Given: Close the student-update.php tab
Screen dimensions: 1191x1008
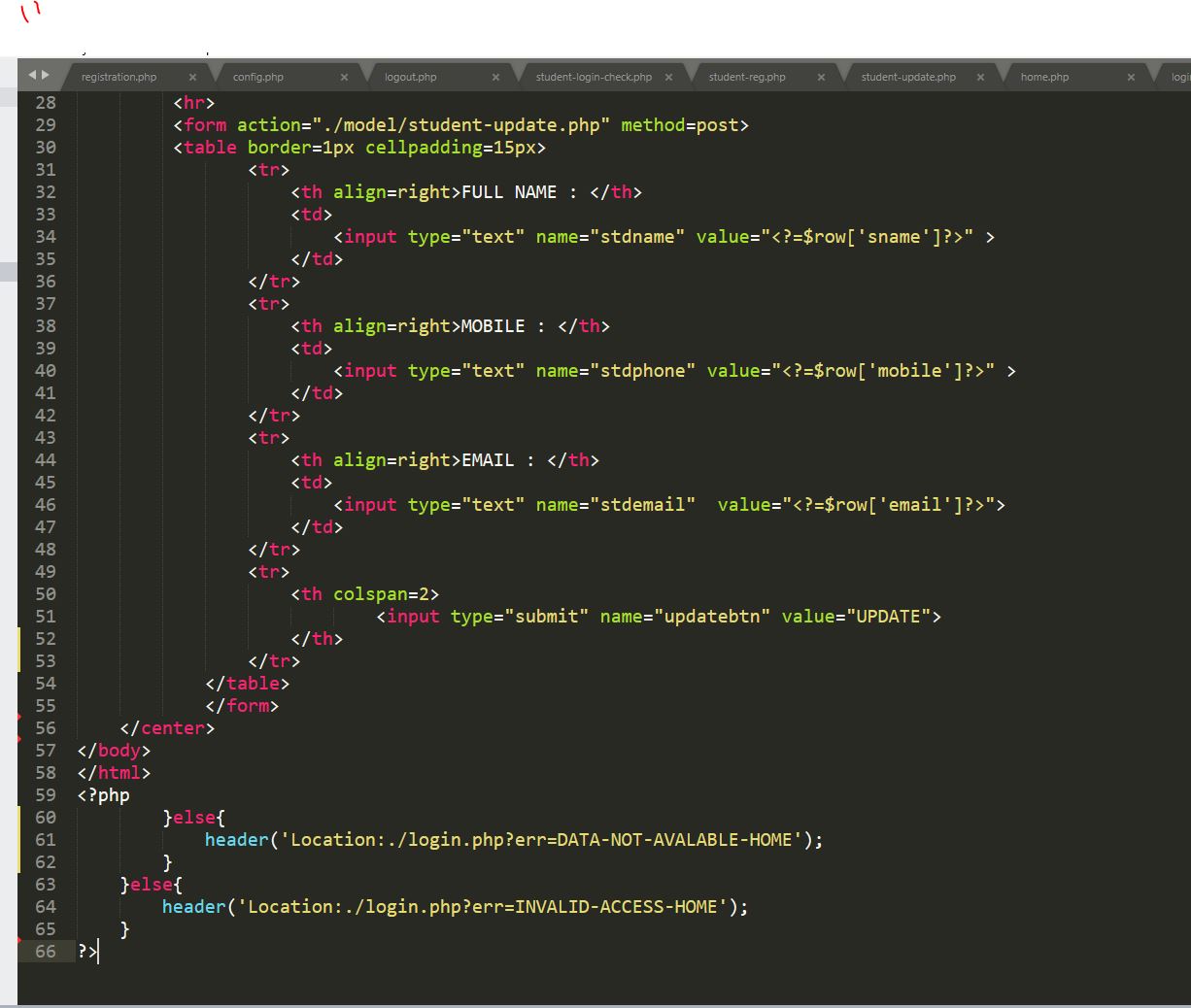Looking at the screenshot, I should pyautogui.click(x=980, y=77).
